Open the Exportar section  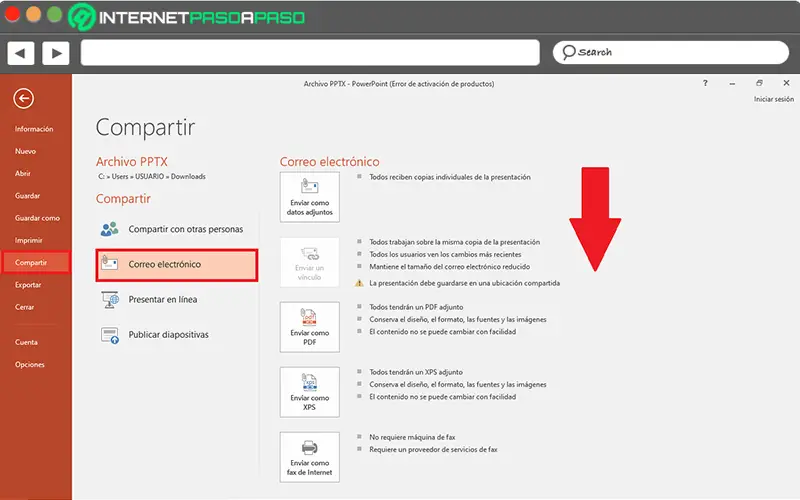tap(28, 285)
